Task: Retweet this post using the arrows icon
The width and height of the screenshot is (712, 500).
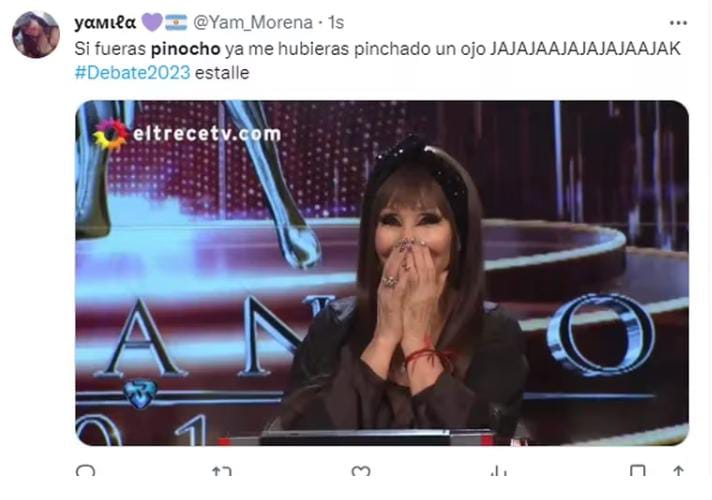Action: [222, 471]
